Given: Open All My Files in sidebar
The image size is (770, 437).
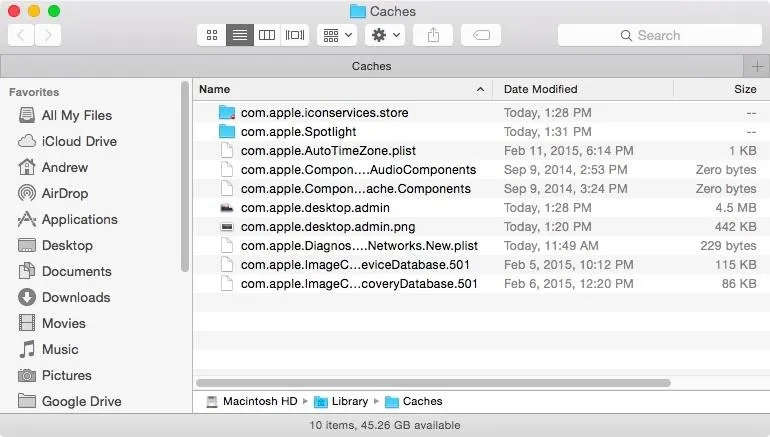Looking at the screenshot, I should [65, 115].
